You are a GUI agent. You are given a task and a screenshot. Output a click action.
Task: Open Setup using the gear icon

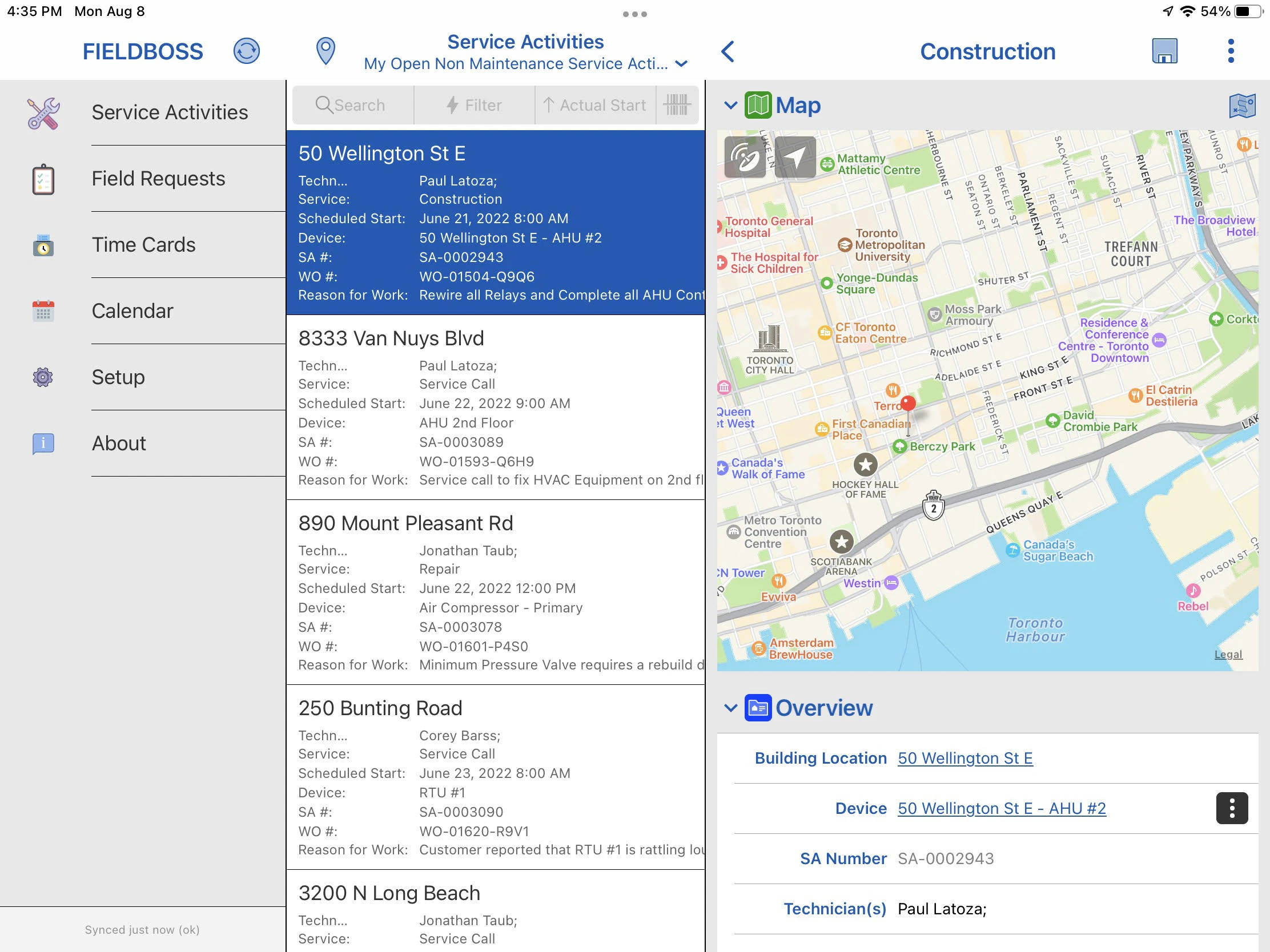(42, 378)
